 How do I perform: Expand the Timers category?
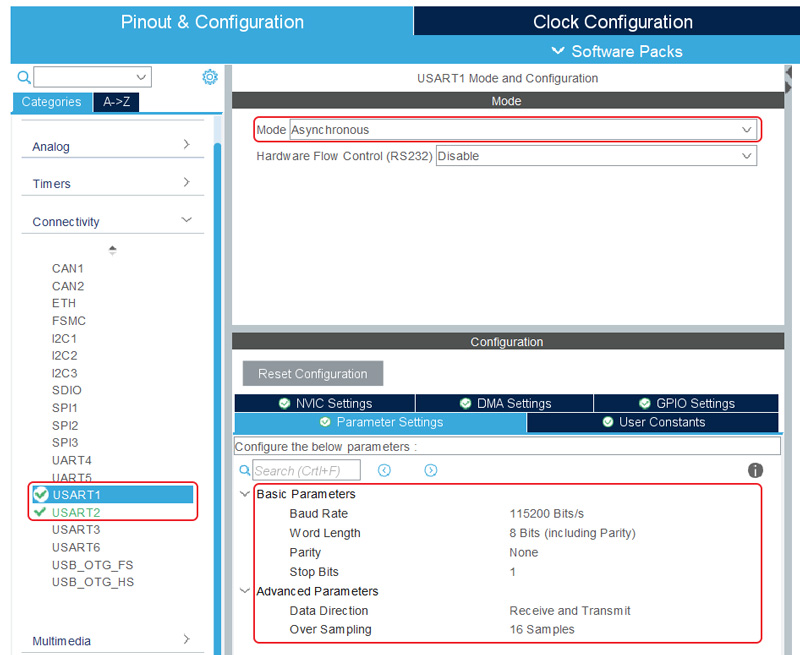[186, 183]
